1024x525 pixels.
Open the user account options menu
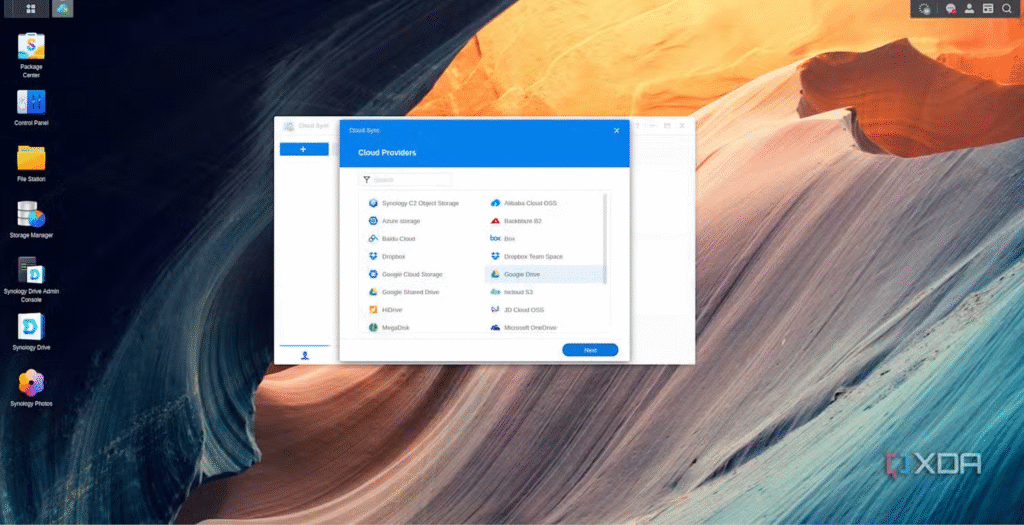click(x=969, y=9)
